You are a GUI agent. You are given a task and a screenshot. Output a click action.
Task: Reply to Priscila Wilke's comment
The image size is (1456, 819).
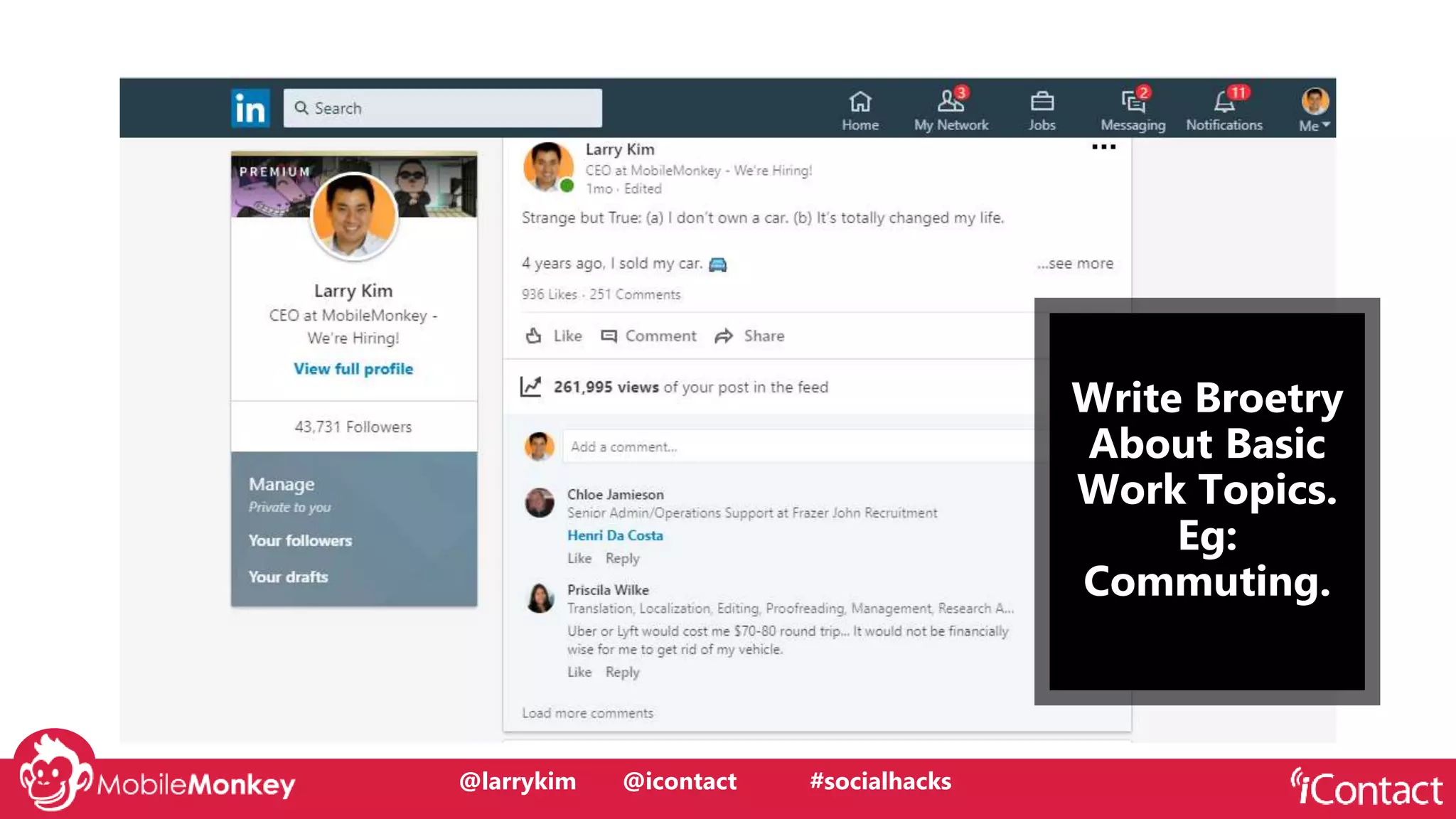[x=623, y=672]
